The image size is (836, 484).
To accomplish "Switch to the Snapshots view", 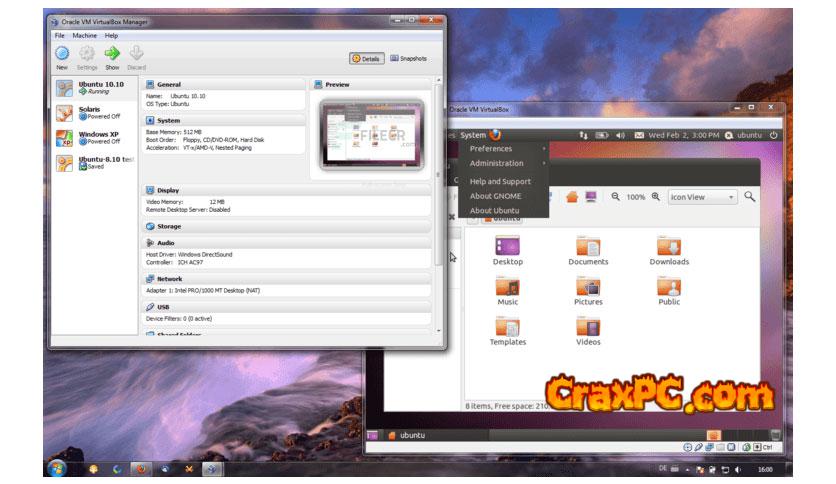I will pyautogui.click(x=408, y=59).
